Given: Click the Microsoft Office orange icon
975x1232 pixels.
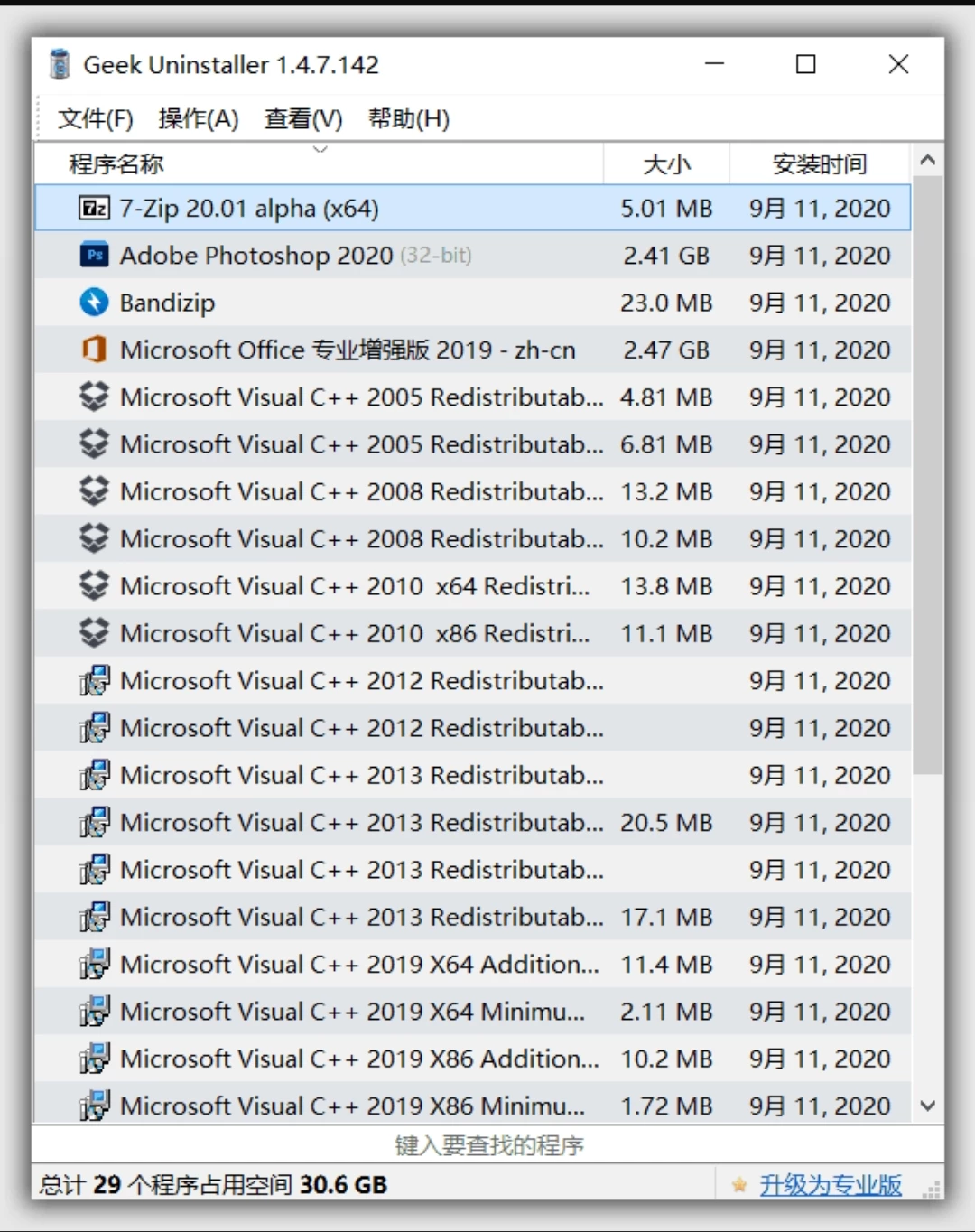Looking at the screenshot, I should (x=94, y=350).
